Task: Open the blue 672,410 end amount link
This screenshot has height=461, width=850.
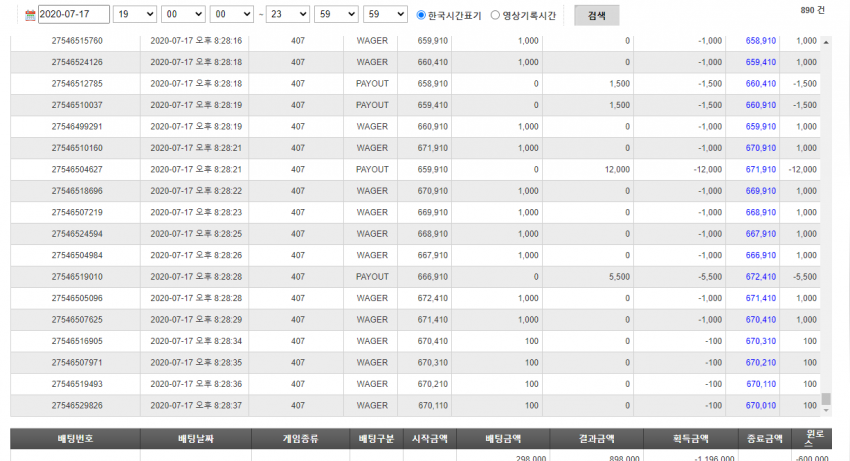Action: tap(761, 277)
